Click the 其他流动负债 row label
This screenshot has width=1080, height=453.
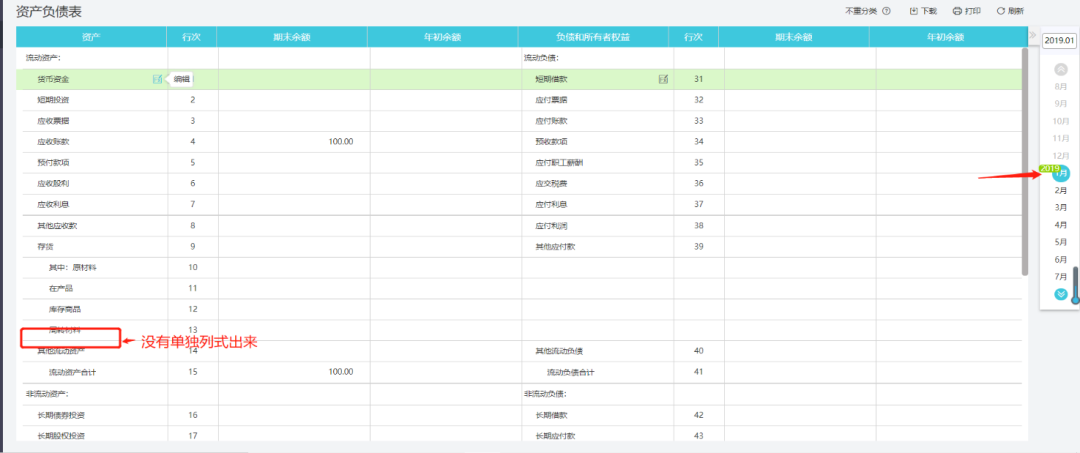[x=560, y=351]
